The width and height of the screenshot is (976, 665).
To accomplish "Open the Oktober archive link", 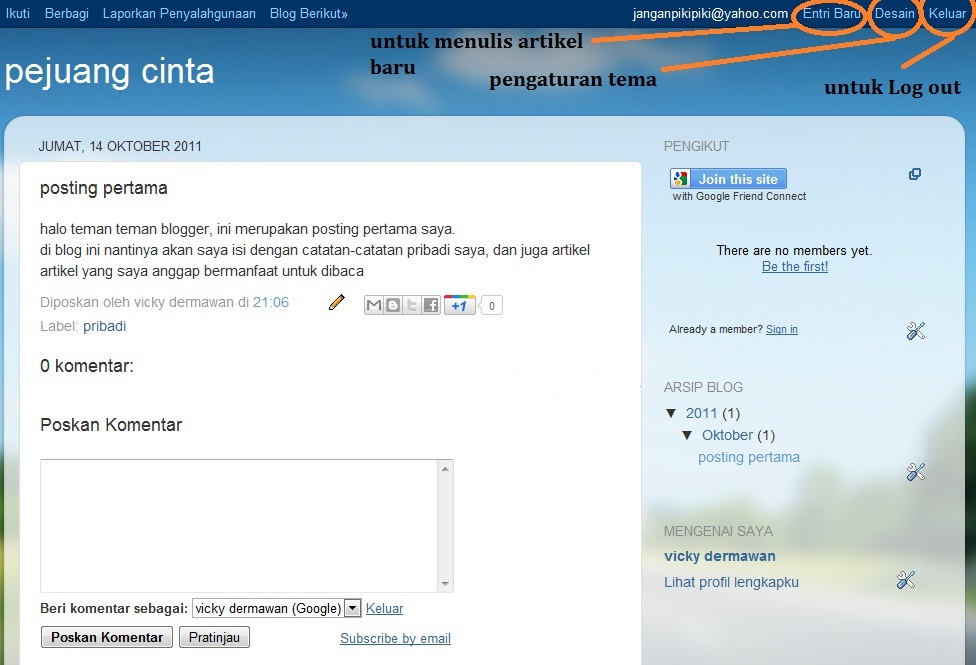I will pyautogui.click(x=728, y=435).
